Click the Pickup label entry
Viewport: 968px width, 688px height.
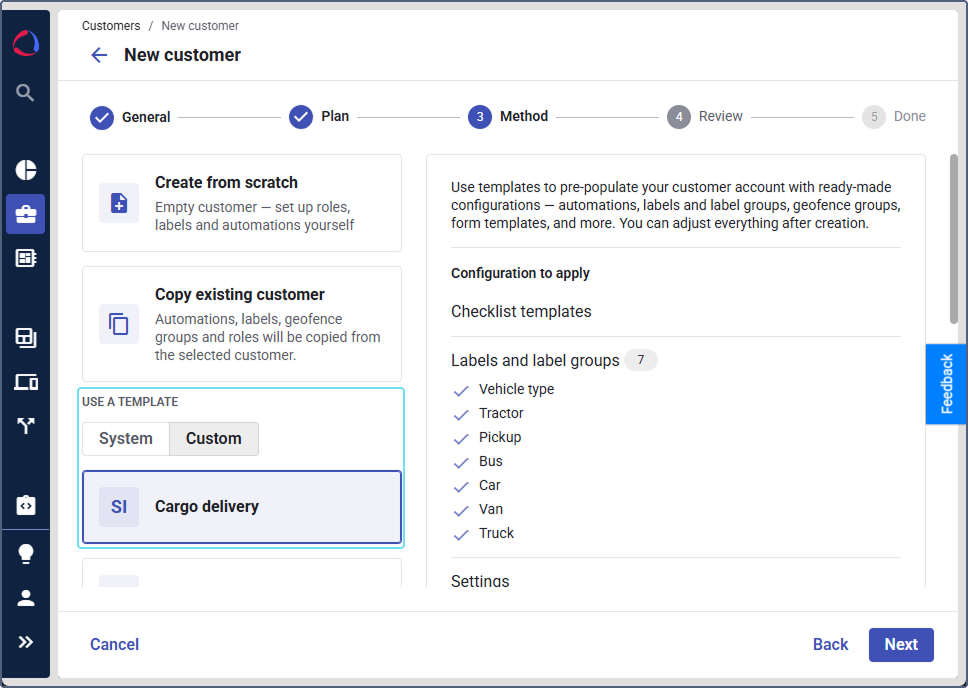tap(499, 437)
